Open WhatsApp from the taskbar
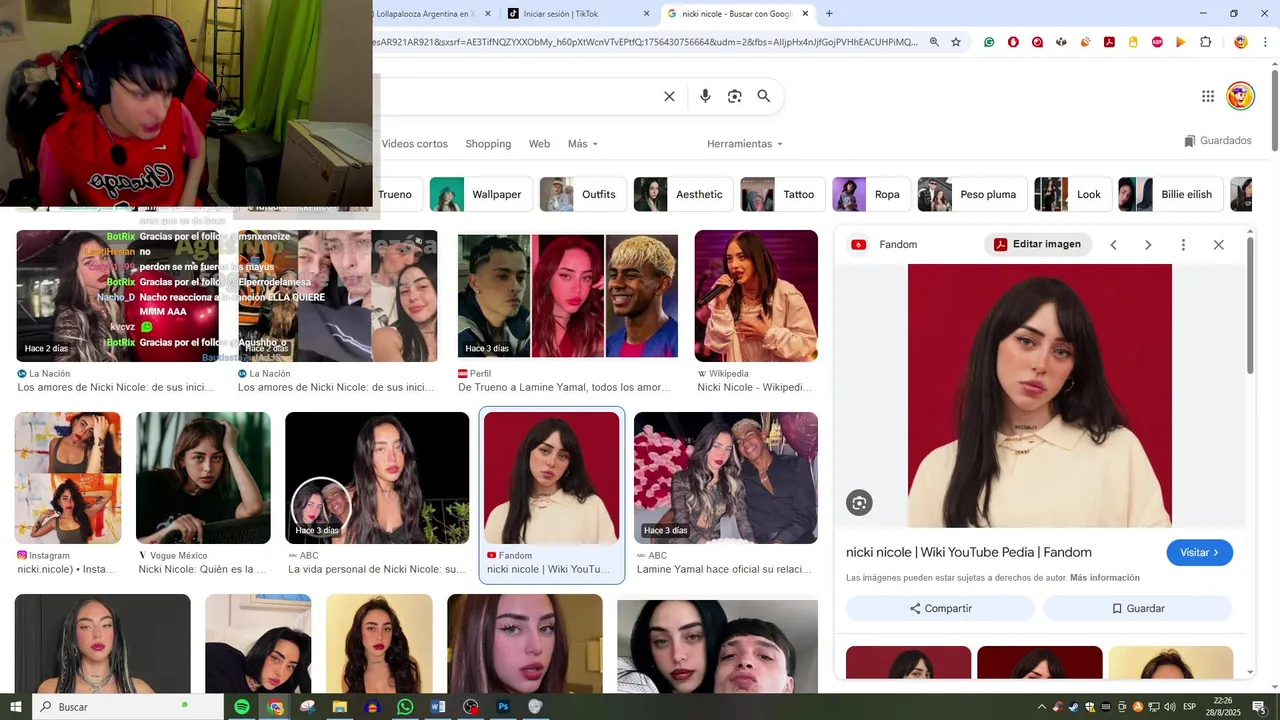The width and height of the screenshot is (1280, 720). click(x=405, y=707)
